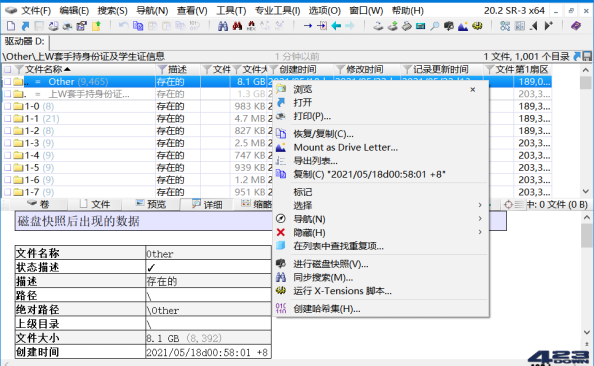
Task: Click the Mount as drive letter toolbar icon
Action: pyautogui.click(x=463, y=26)
